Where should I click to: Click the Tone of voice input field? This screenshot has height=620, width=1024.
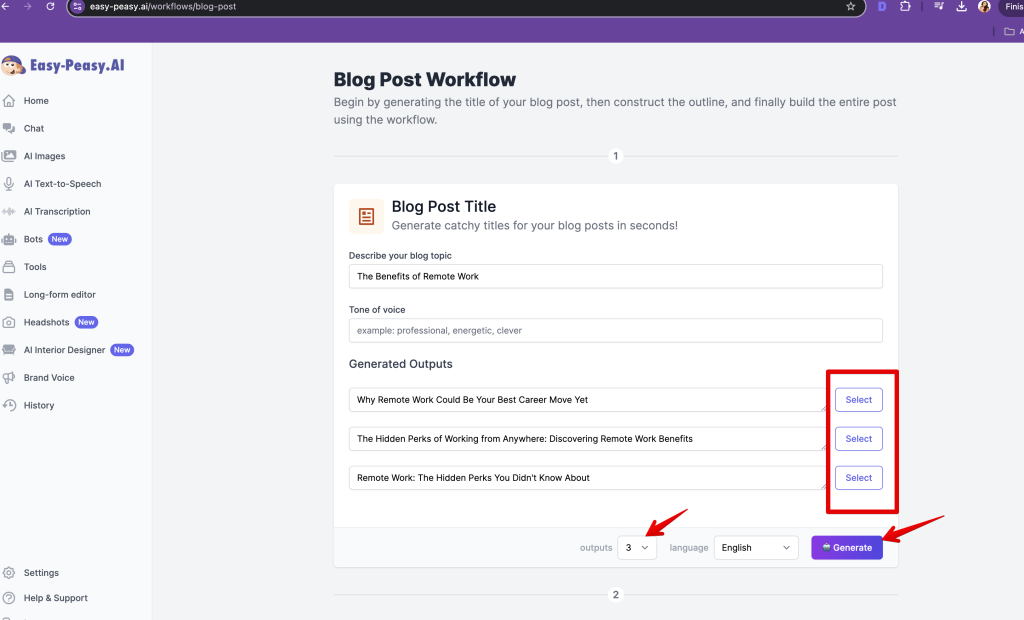coord(615,330)
